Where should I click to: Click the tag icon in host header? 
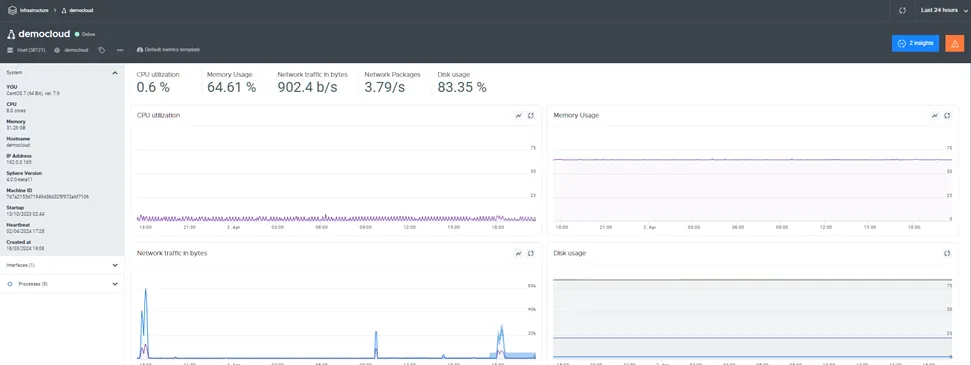(102, 50)
